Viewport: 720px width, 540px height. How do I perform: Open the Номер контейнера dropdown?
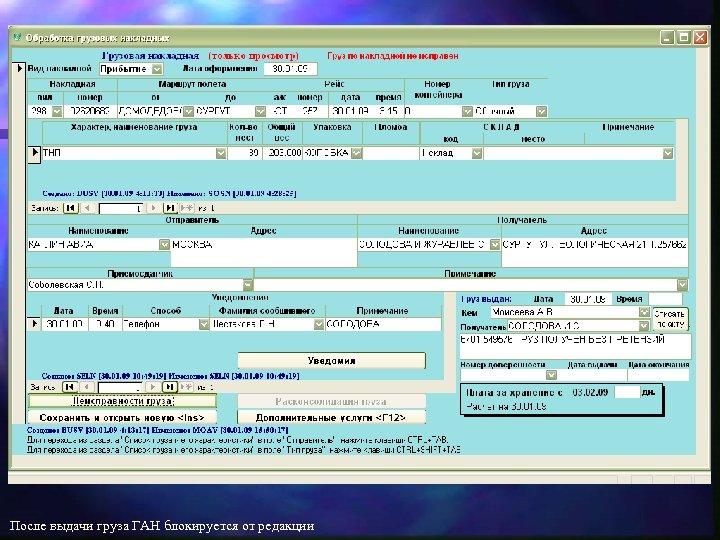[467, 111]
